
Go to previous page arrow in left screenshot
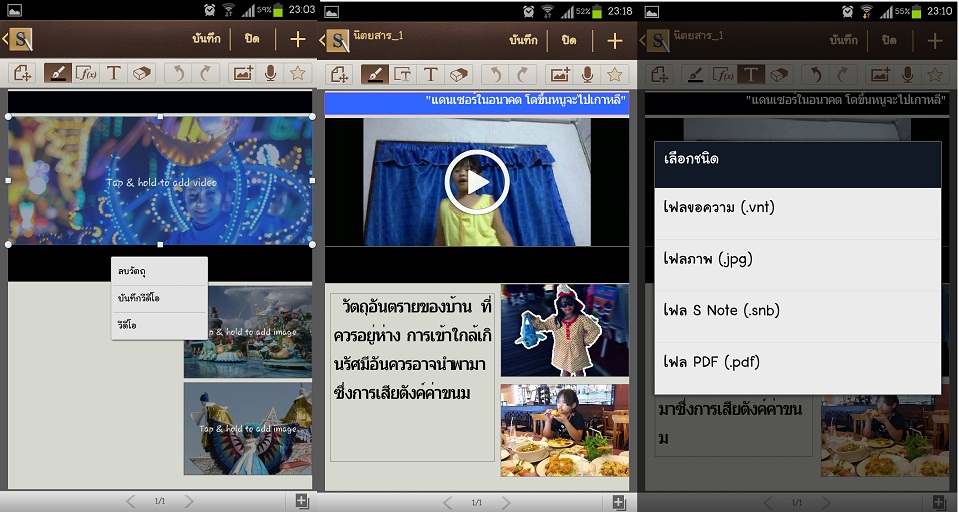[130, 502]
